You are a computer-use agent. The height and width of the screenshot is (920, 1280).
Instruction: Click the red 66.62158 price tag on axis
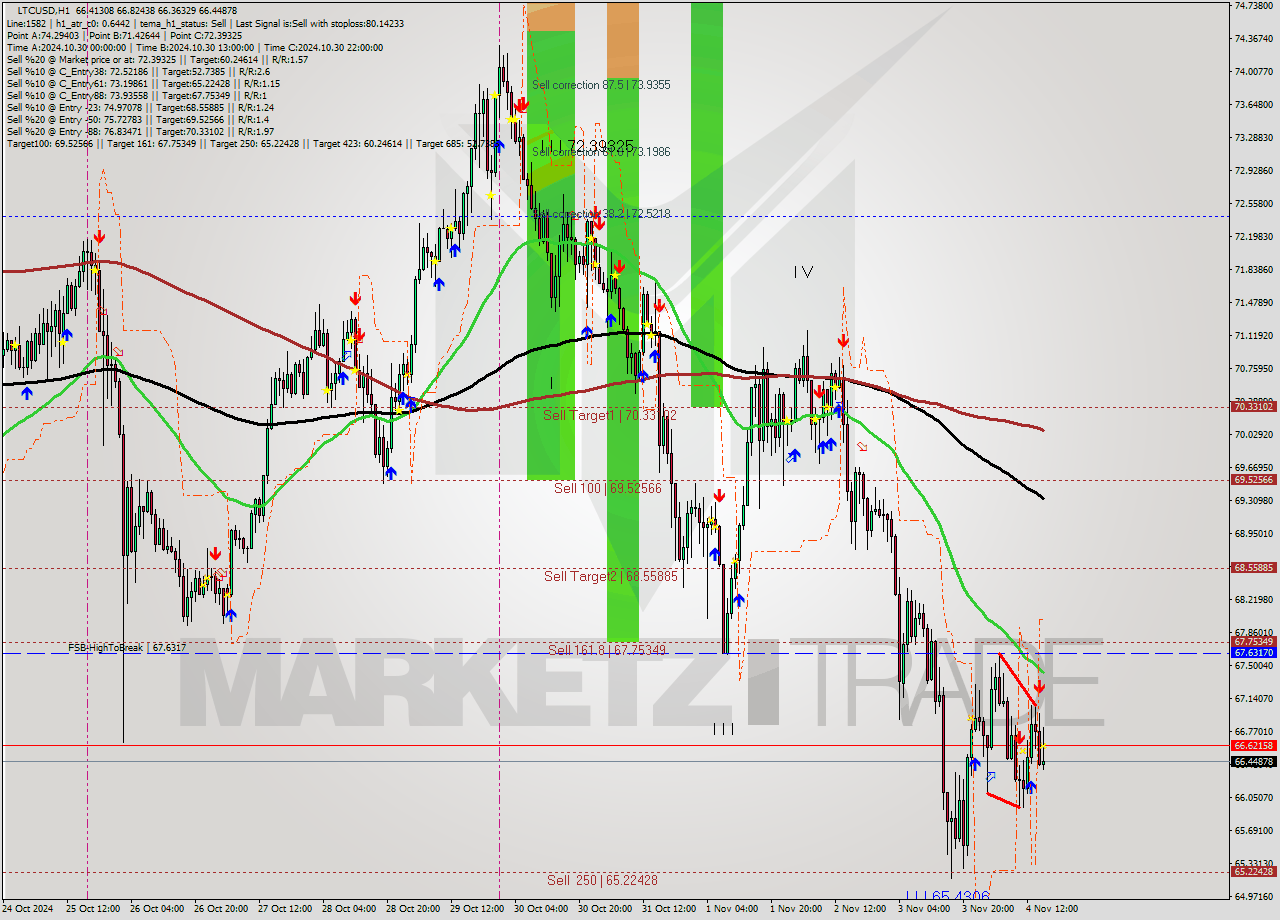coord(1253,746)
